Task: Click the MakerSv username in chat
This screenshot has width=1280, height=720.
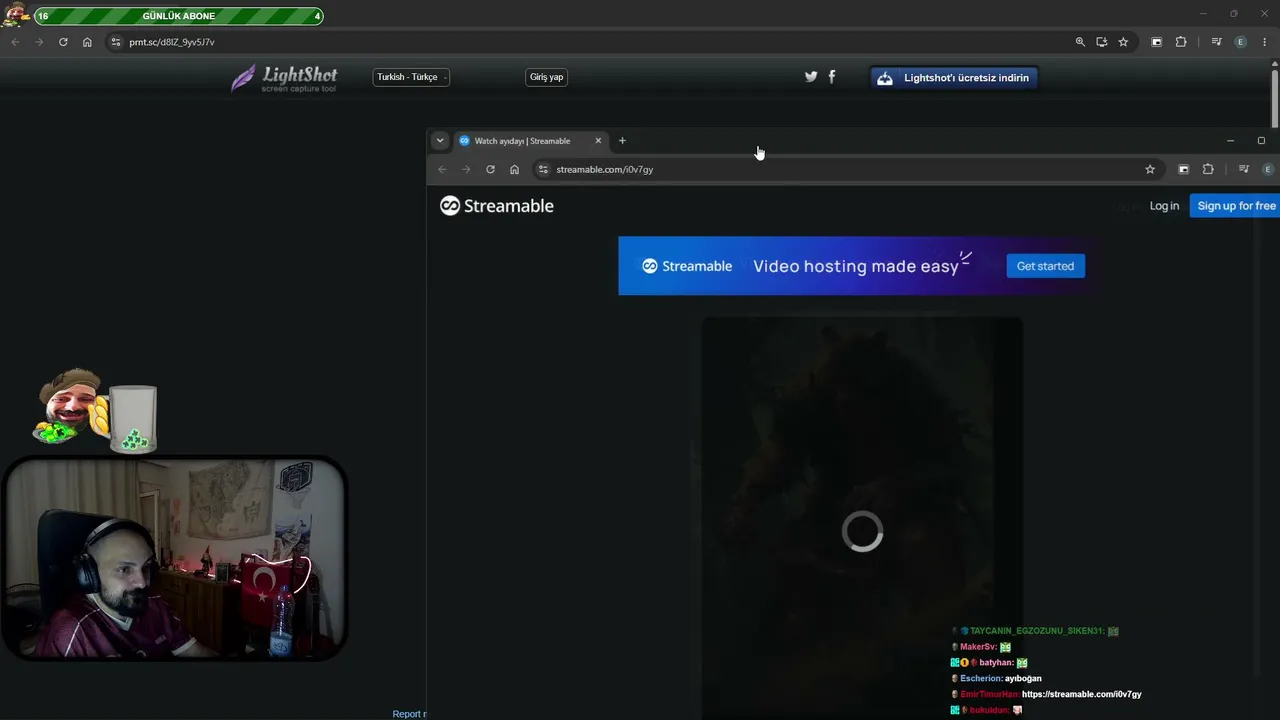Action: pos(978,647)
